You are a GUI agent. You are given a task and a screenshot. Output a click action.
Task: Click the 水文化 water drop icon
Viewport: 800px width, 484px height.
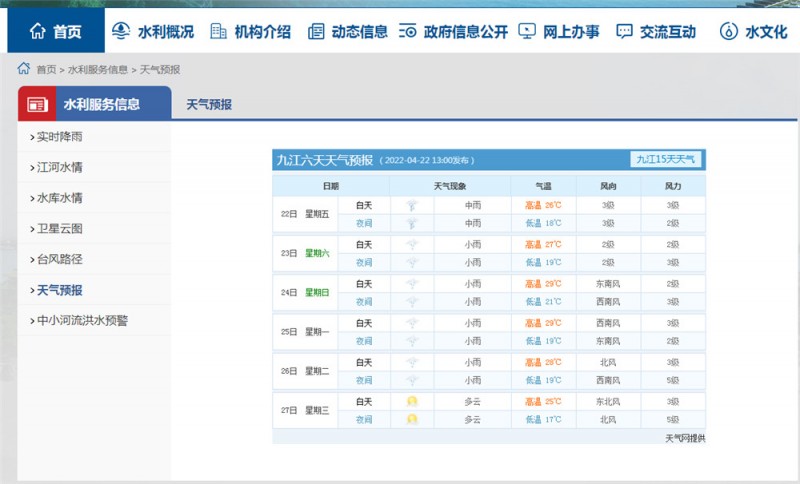pos(729,31)
